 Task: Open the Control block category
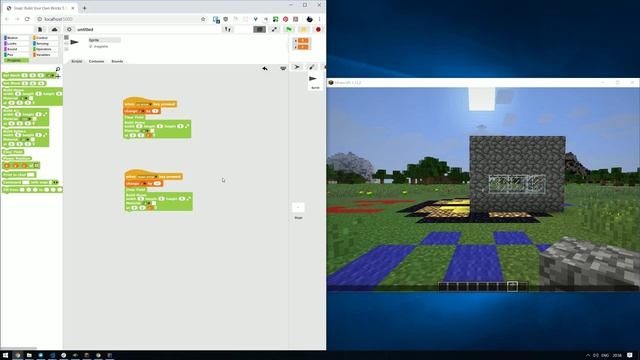click(45, 38)
